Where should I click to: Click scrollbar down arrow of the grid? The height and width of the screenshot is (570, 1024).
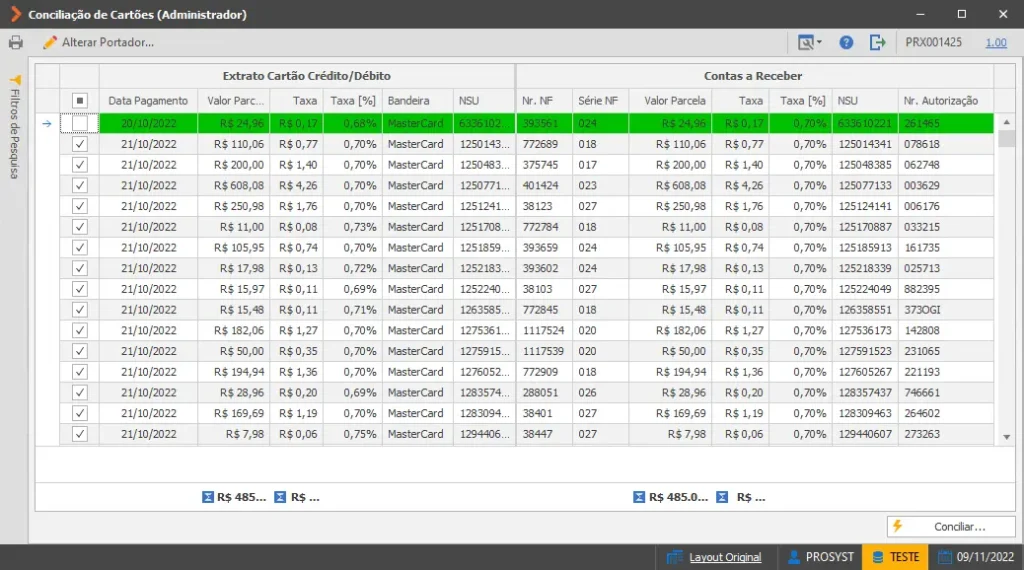[1006, 437]
